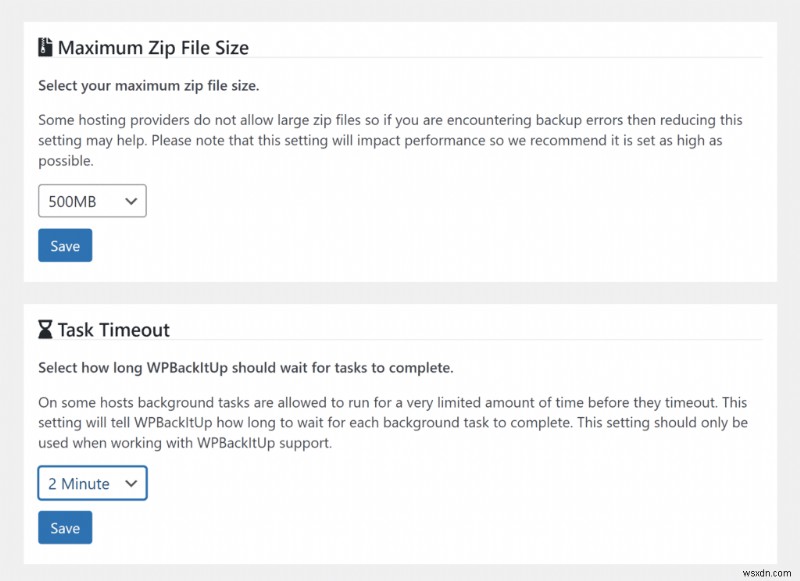The height and width of the screenshot is (581, 800).
Task: Click the "2 Minute" value text in the selector
Action: point(79,483)
